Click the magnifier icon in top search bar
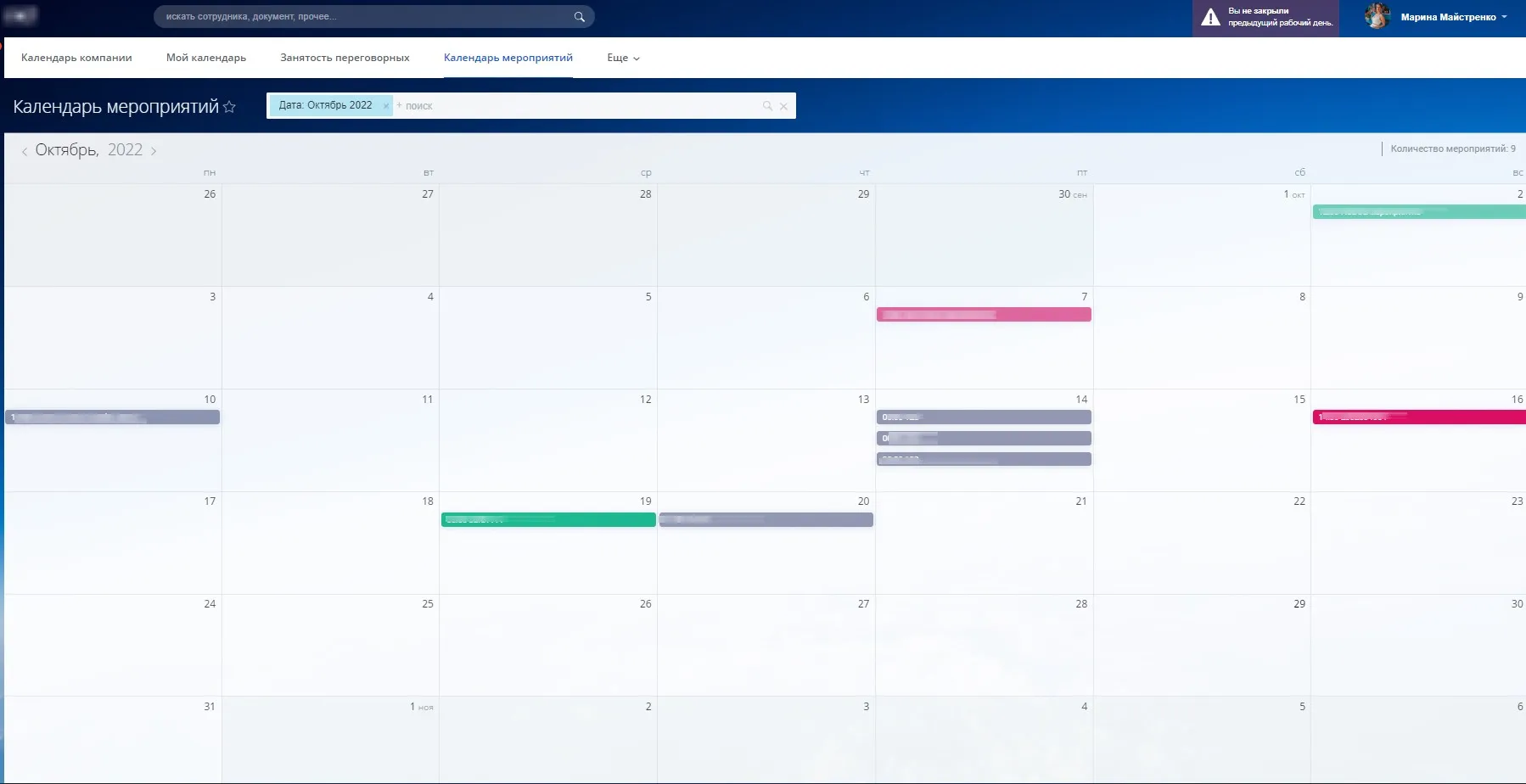 click(x=579, y=17)
